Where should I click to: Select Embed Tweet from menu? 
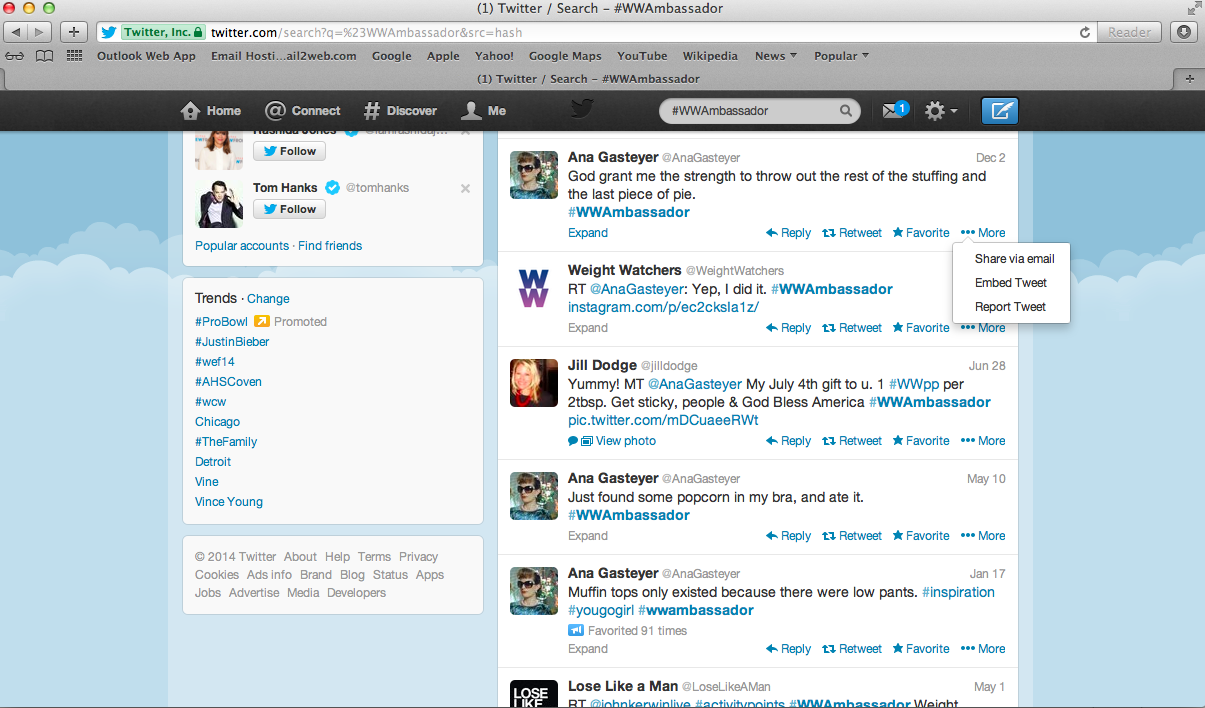pos(1011,283)
